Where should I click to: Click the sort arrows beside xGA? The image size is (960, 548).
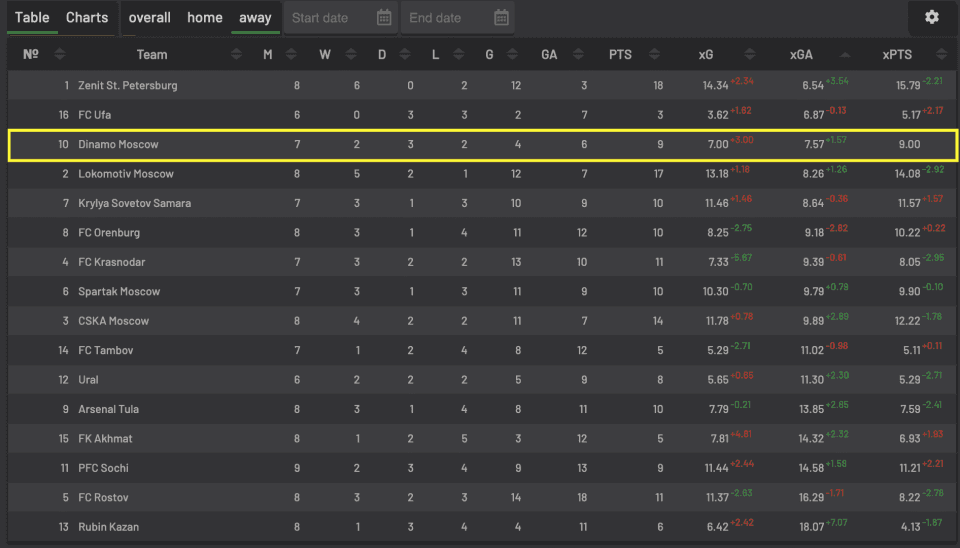[x=846, y=55]
